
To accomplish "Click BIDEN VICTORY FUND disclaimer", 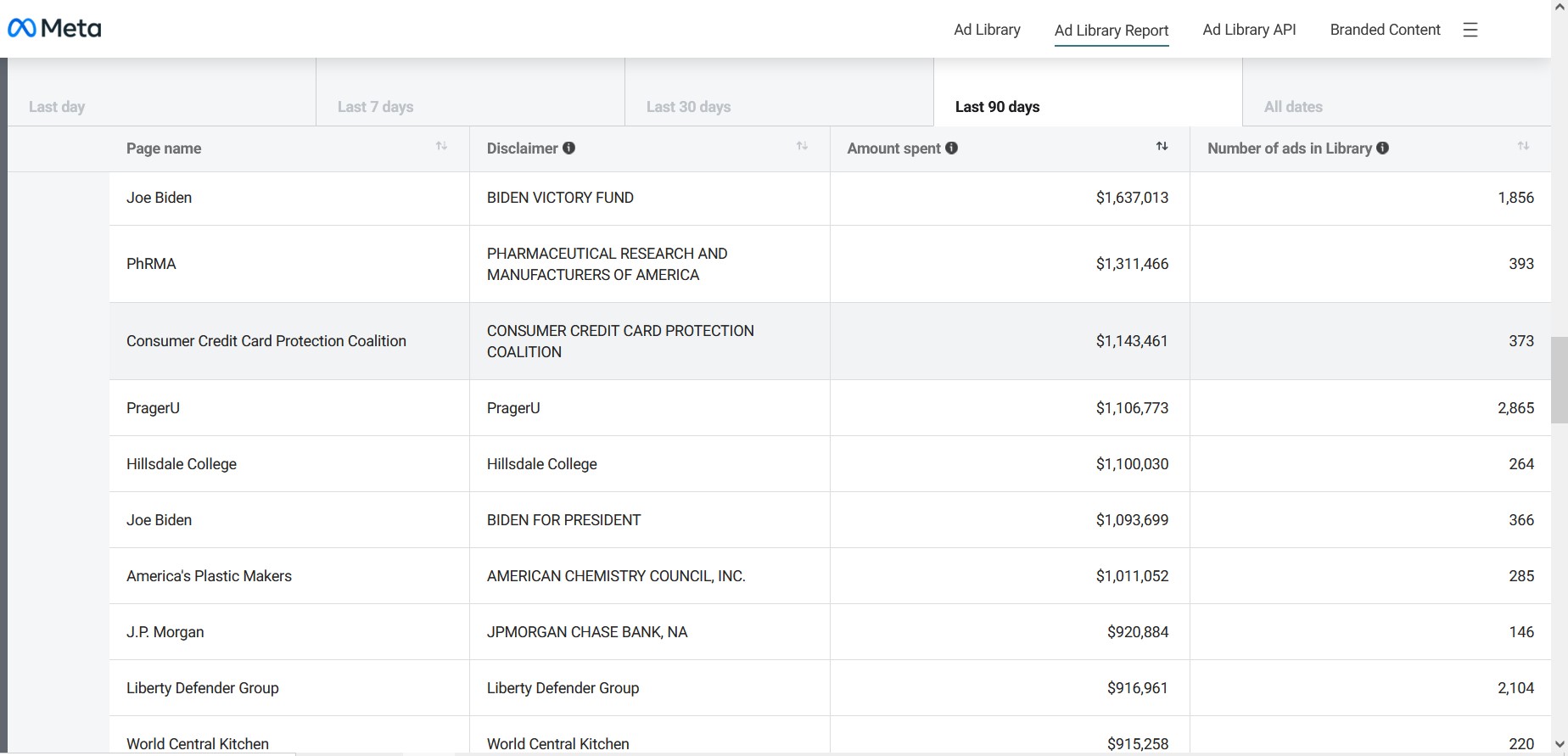I will pyautogui.click(x=560, y=198).
